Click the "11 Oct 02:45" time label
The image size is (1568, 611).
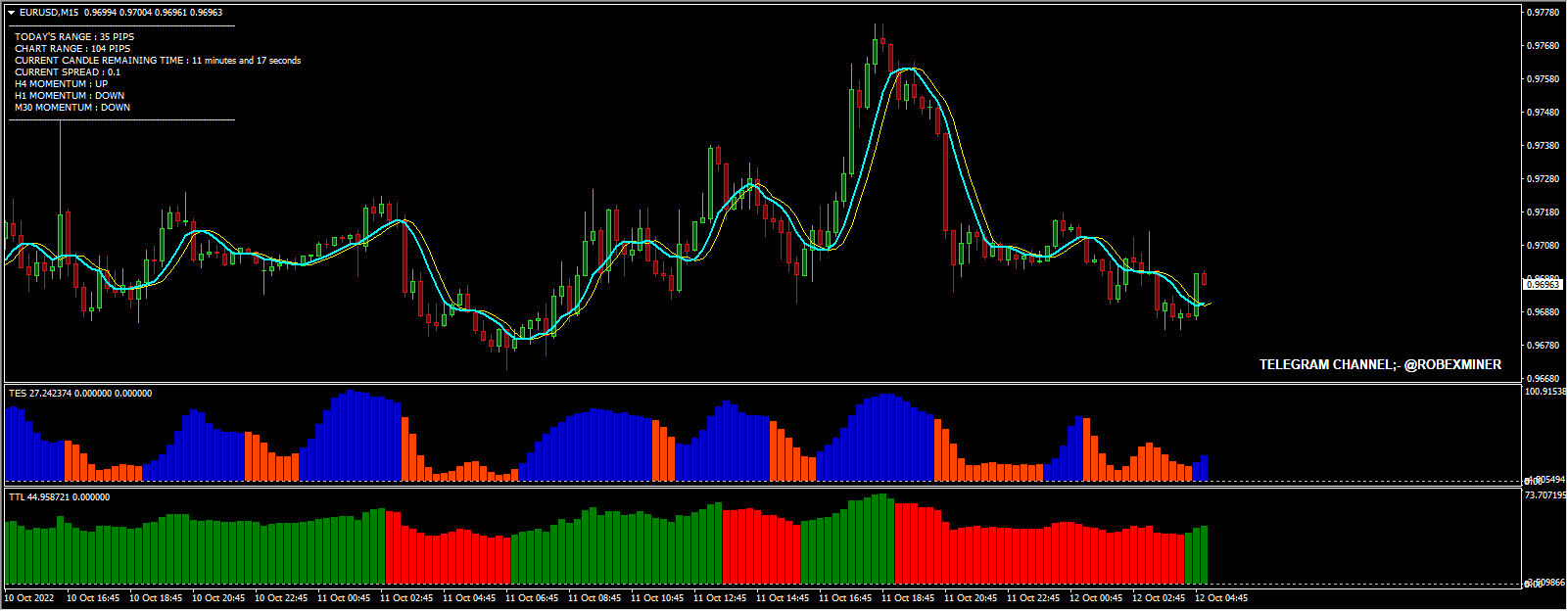pyautogui.click(x=406, y=598)
